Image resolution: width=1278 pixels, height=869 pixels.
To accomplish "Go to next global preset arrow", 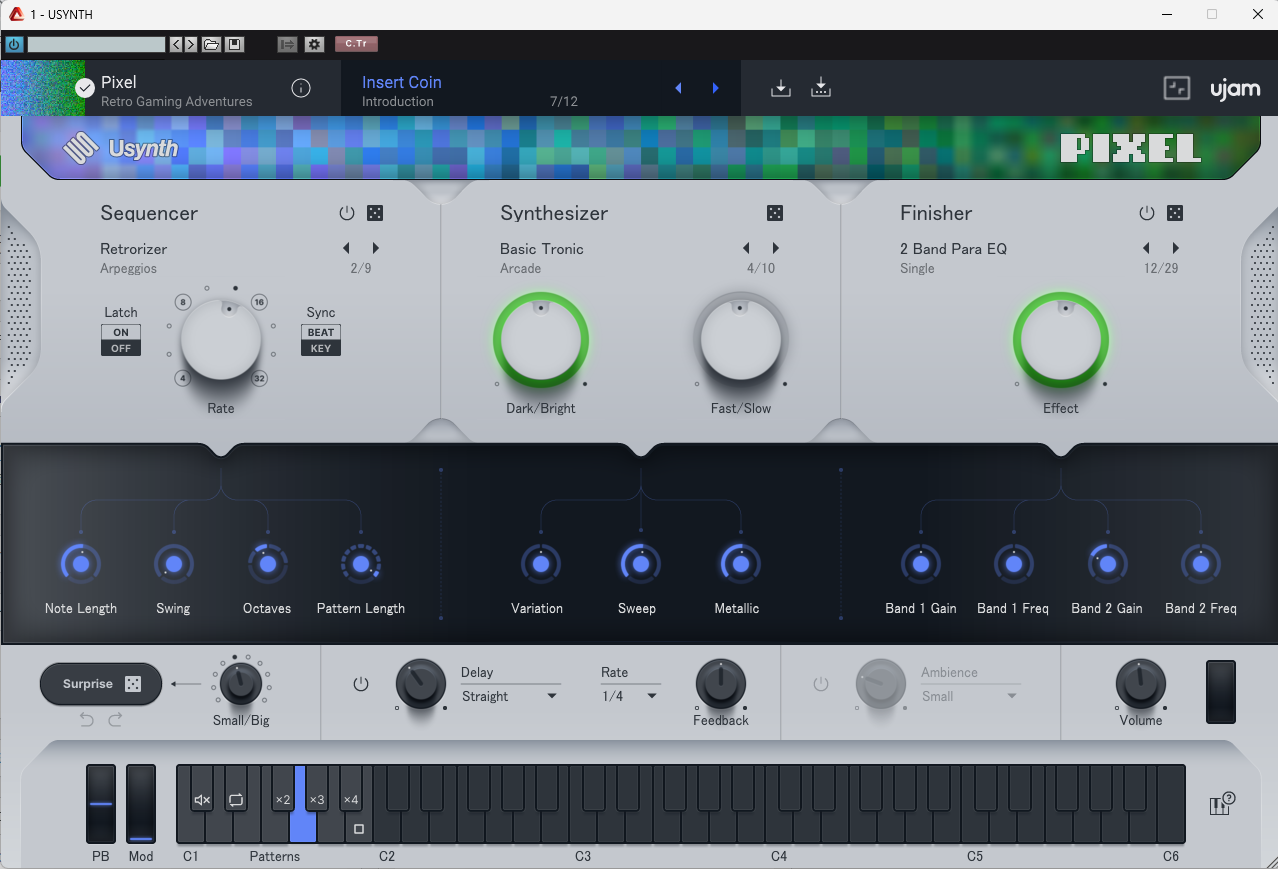I will (715, 88).
